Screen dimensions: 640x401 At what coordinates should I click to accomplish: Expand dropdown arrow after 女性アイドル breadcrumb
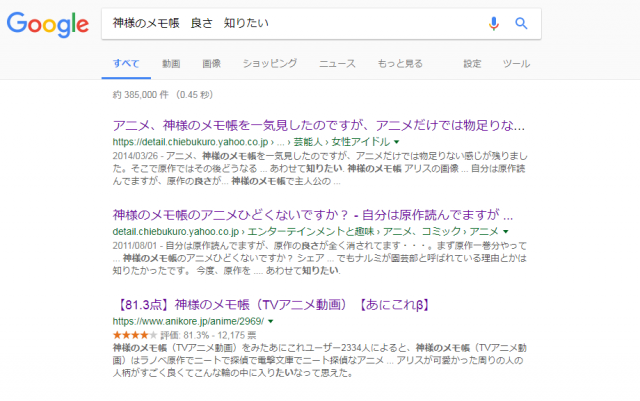click(396, 142)
